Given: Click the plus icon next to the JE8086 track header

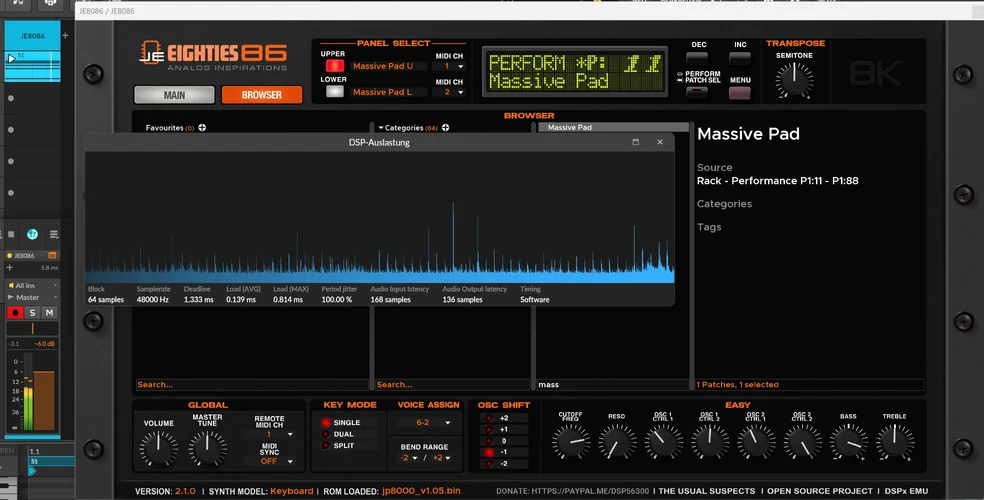Looking at the screenshot, I should coord(65,36).
